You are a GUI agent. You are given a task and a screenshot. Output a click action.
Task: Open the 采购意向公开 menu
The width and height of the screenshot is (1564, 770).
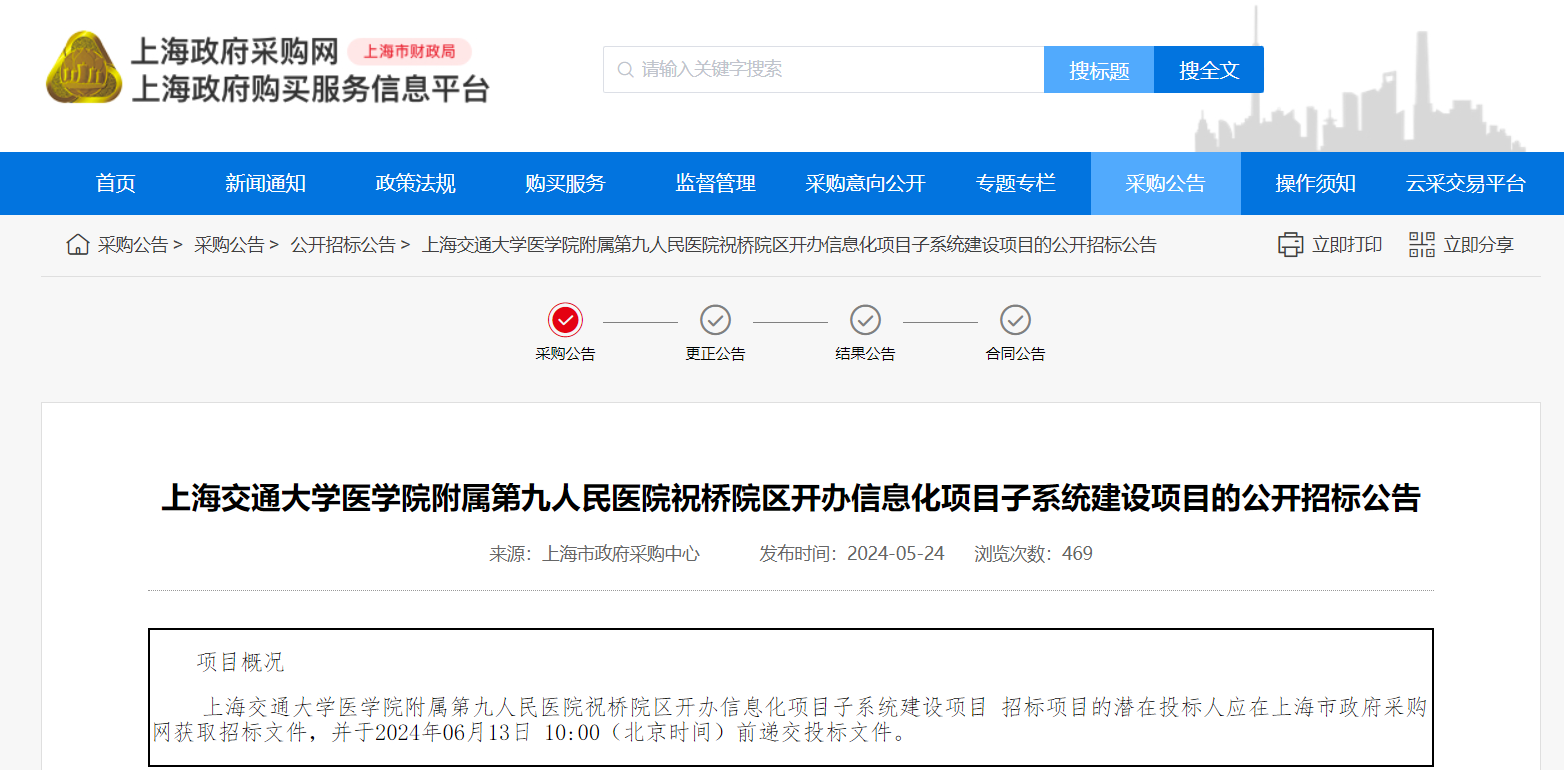click(x=864, y=183)
